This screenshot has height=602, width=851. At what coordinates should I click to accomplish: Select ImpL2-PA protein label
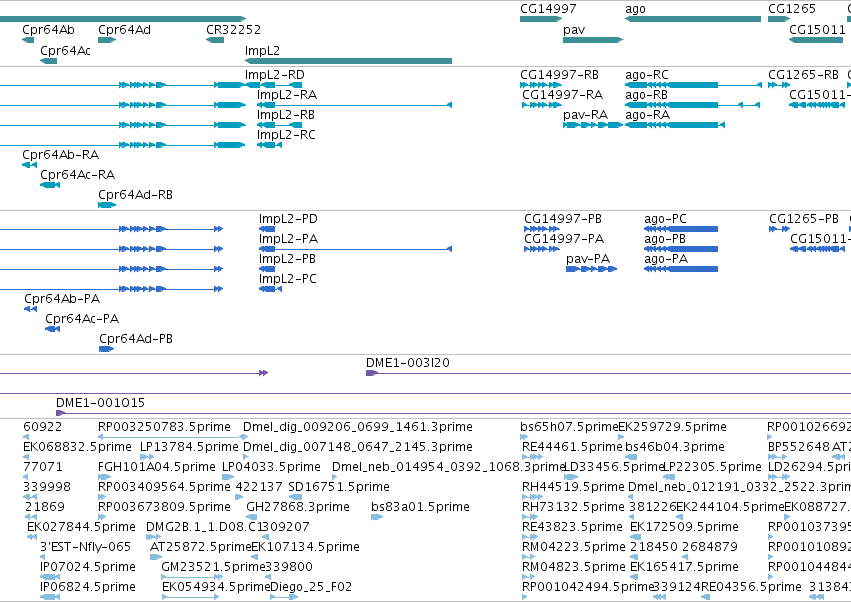[288, 239]
